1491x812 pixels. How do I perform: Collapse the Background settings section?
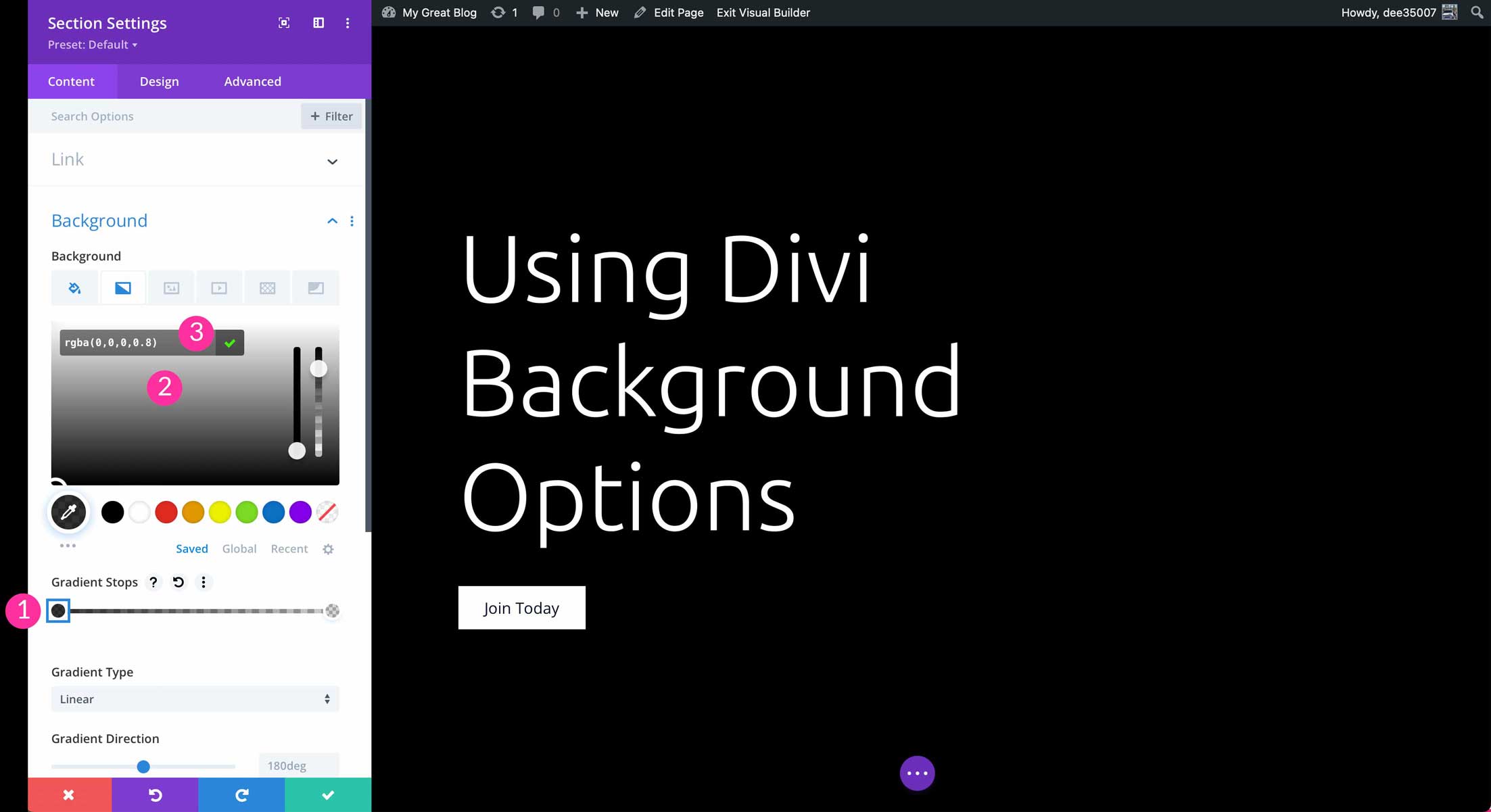(332, 220)
